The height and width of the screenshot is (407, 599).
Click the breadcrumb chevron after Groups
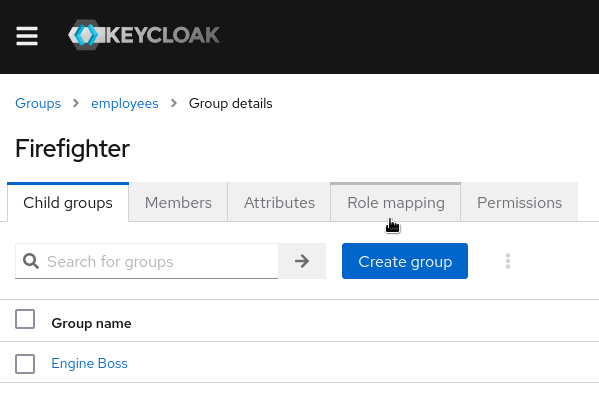click(x=76, y=103)
